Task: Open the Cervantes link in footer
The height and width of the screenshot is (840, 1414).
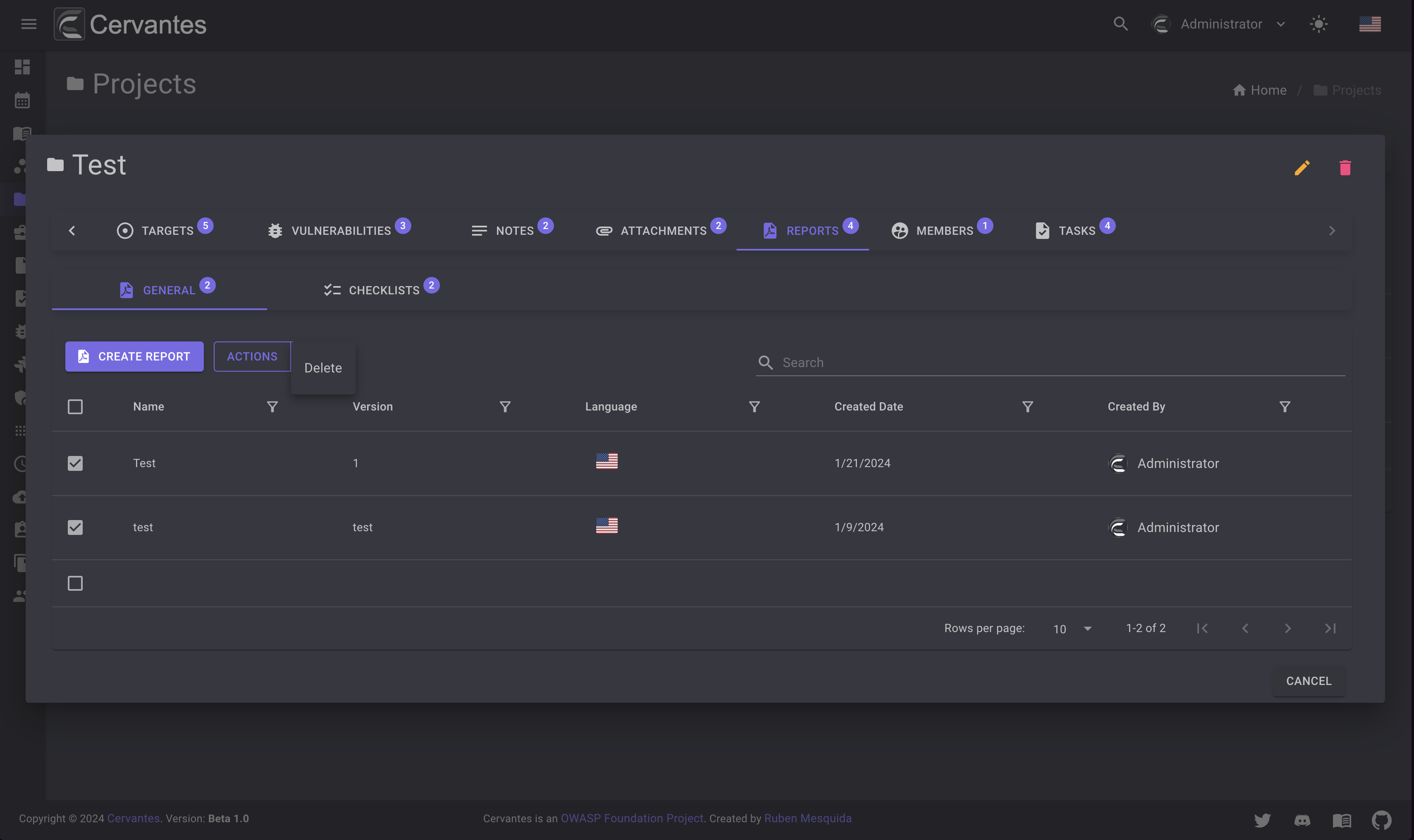Action: (133, 818)
